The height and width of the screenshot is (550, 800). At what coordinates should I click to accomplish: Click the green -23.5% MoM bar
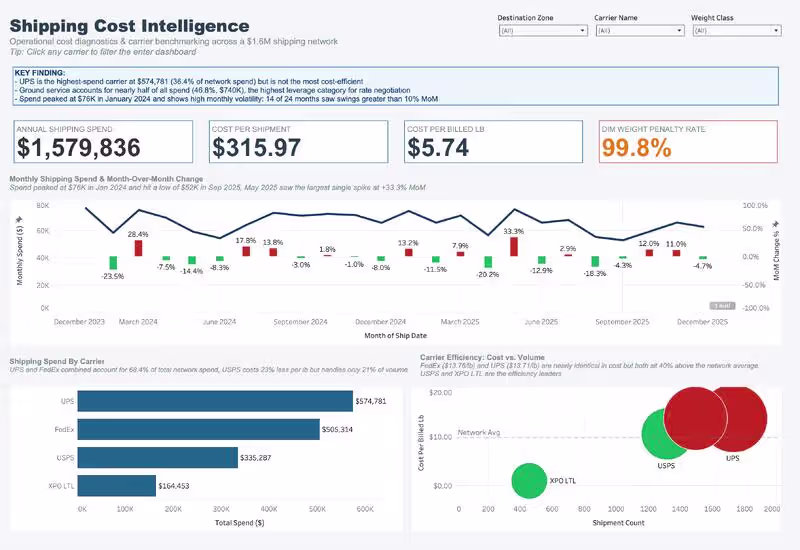[113, 263]
